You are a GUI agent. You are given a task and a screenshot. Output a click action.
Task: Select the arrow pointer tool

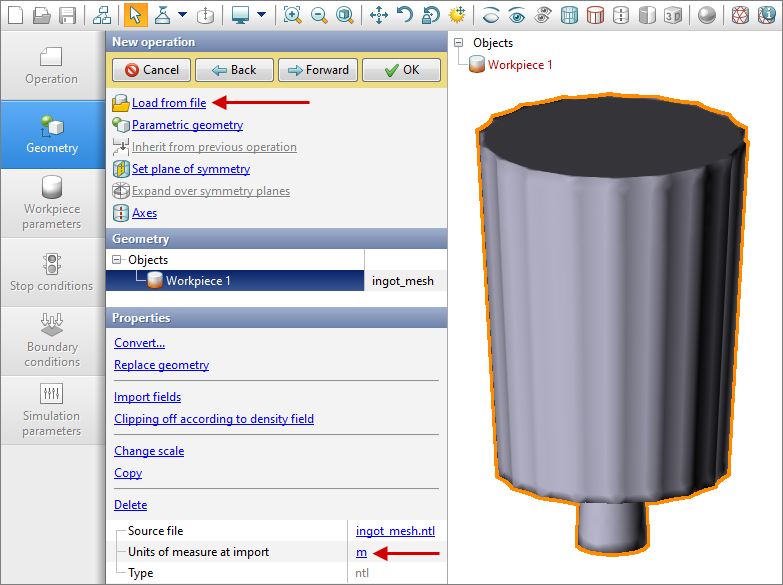pyautogui.click(x=135, y=15)
